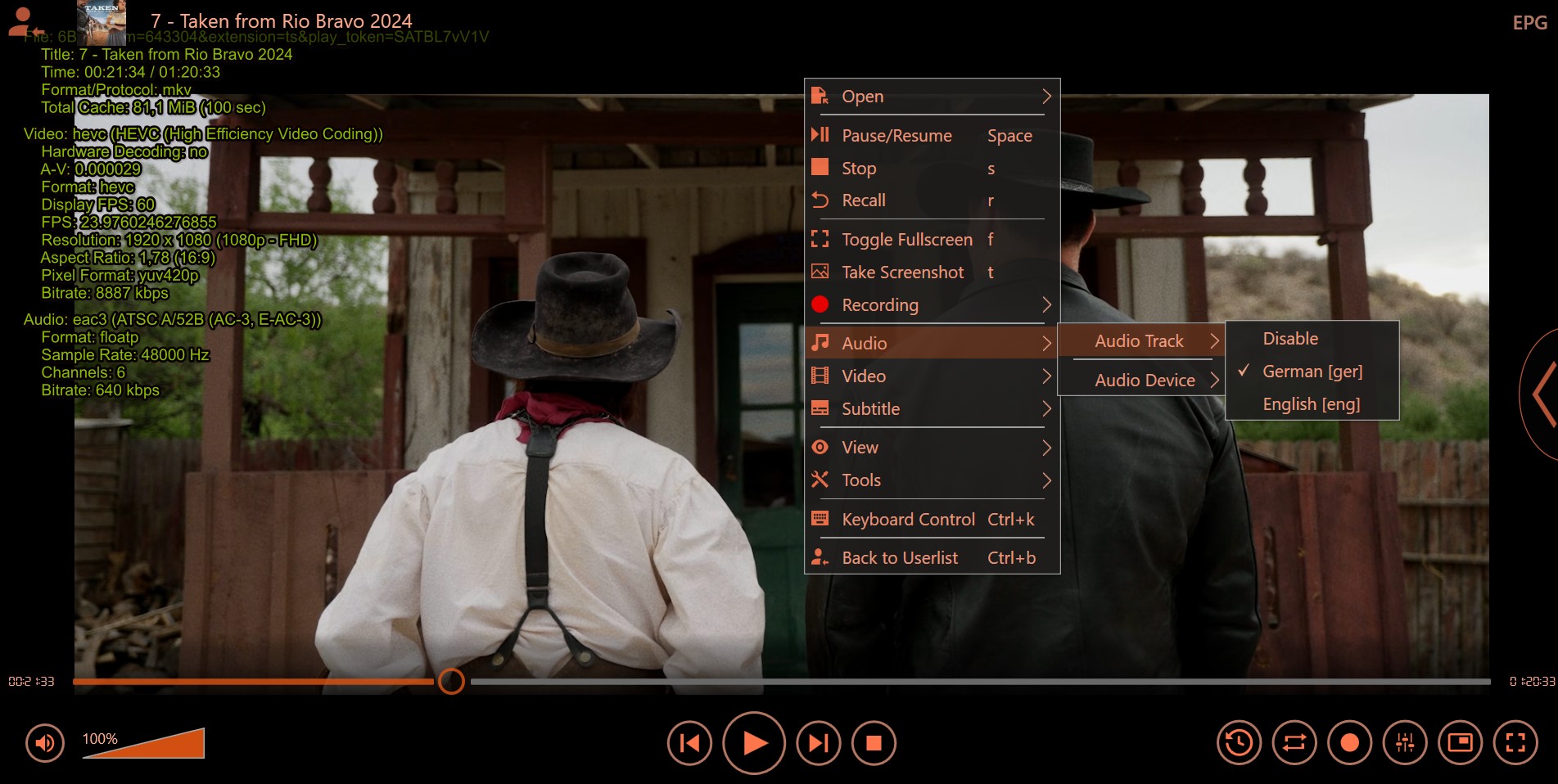Image resolution: width=1558 pixels, height=784 pixels.
Task: Enable picture-in-picture mode icon
Action: click(1461, 742)
